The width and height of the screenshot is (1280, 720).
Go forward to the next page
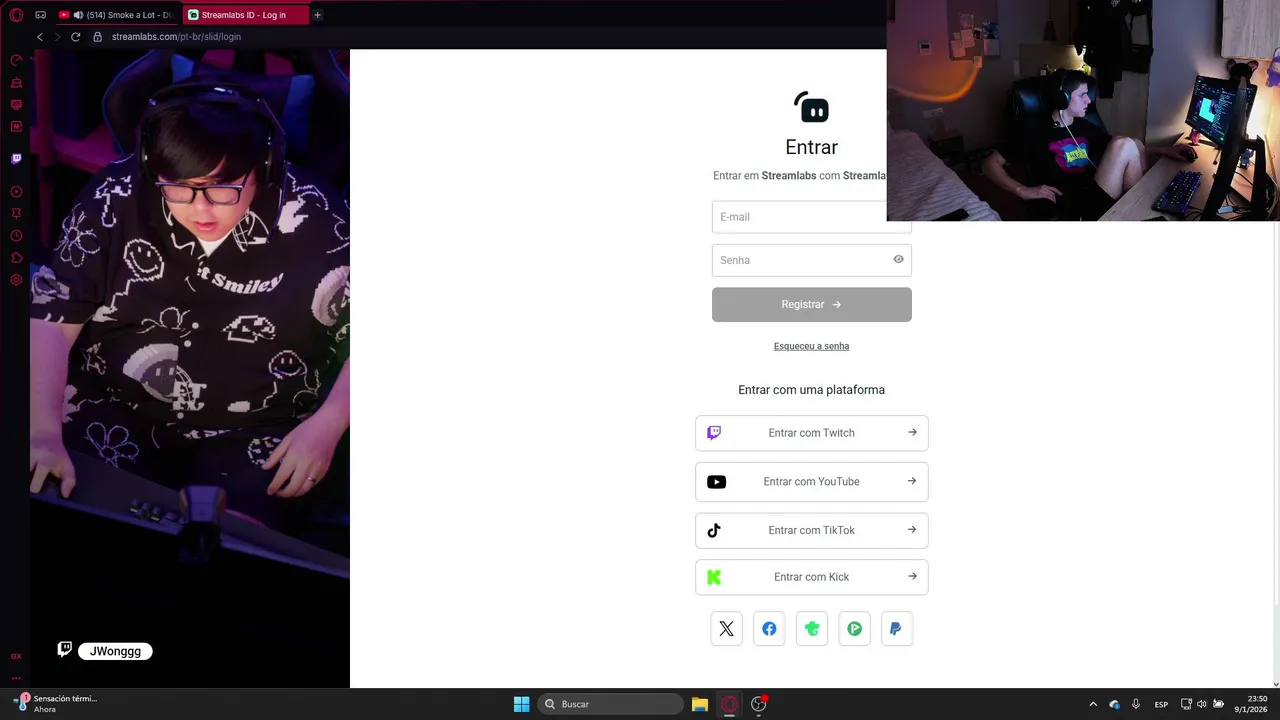57,37
